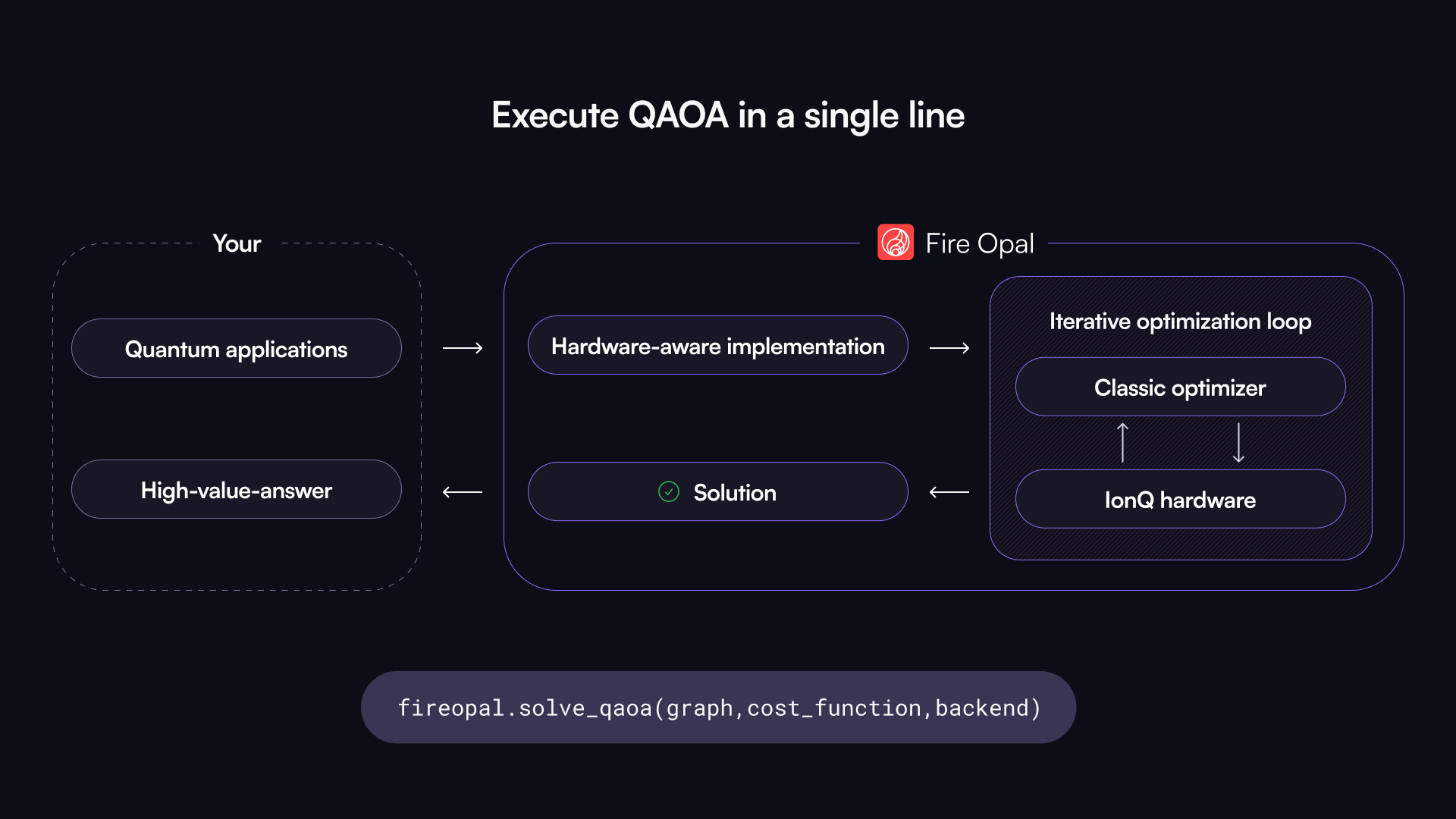1456x819 pixels.
Task: Click the fireopal.solve_qaoa code snippet
Action: click(718, 708)
